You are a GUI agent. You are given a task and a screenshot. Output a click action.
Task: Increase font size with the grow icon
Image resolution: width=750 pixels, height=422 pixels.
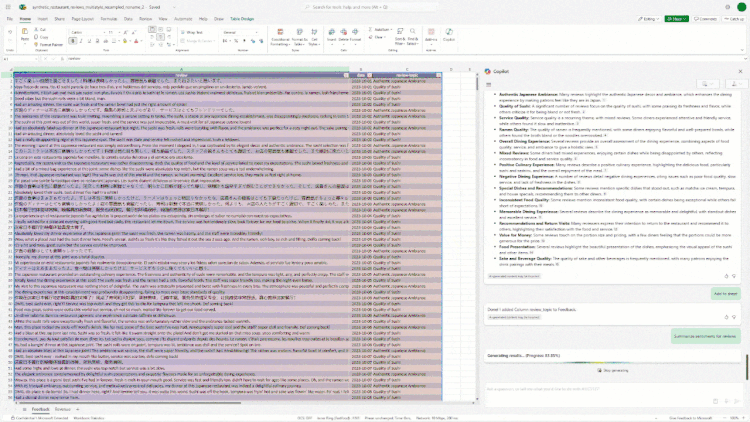point(125,33)
